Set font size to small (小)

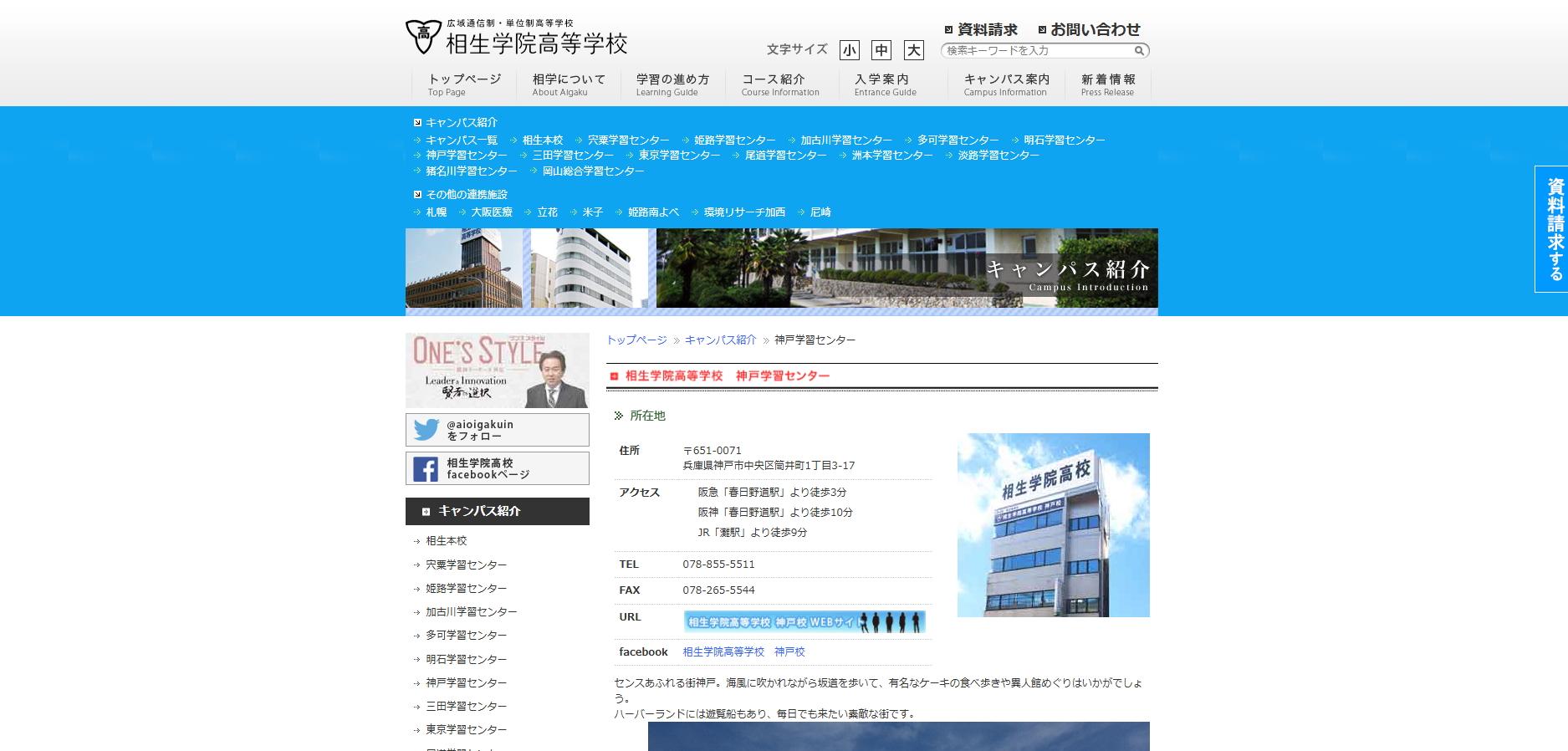[x=850, y=50]
